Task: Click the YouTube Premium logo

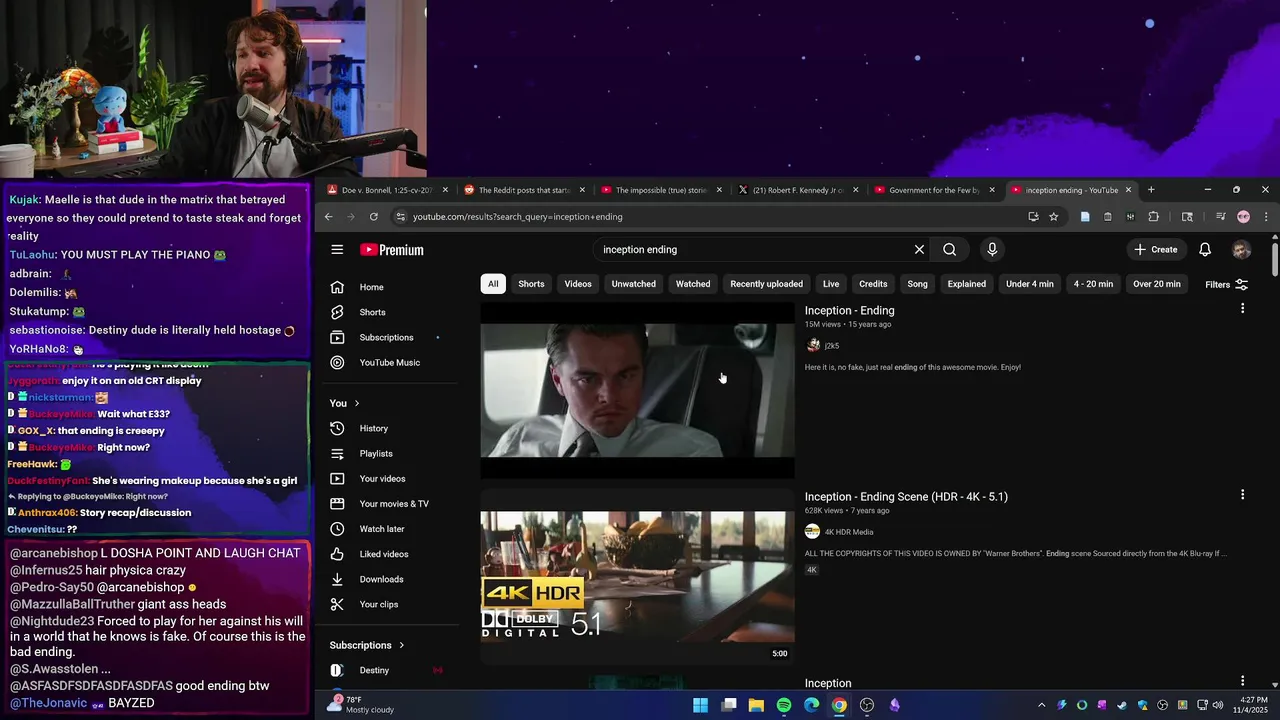Action: [392, 250]
